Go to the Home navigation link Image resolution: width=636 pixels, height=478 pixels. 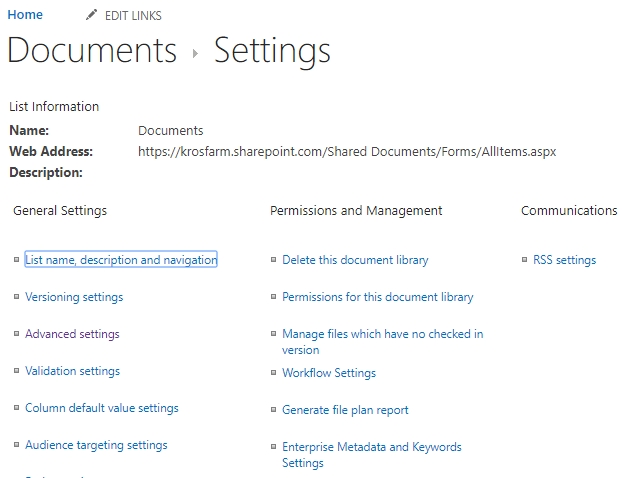(x=25, y=15)
